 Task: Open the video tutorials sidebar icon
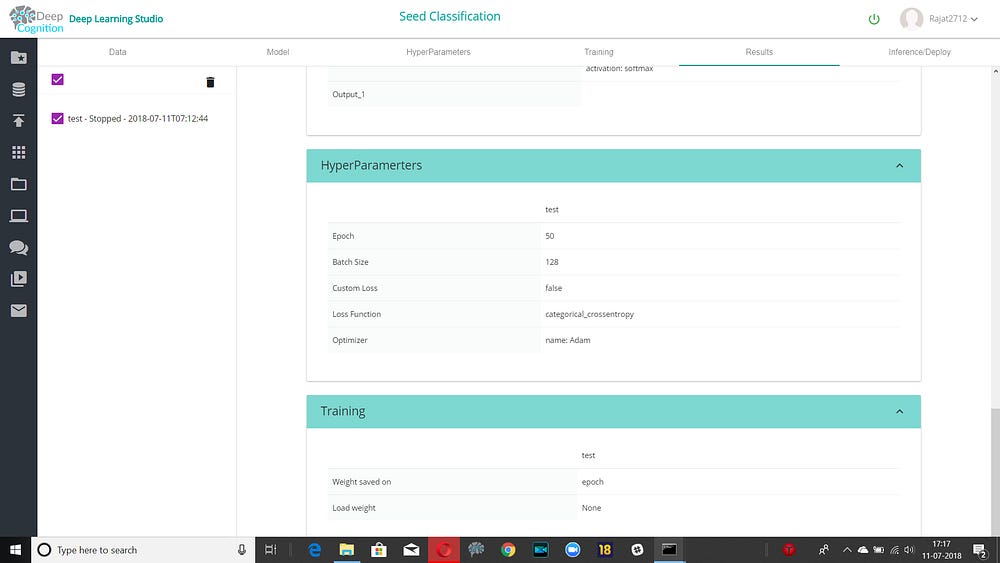point(18,279)
